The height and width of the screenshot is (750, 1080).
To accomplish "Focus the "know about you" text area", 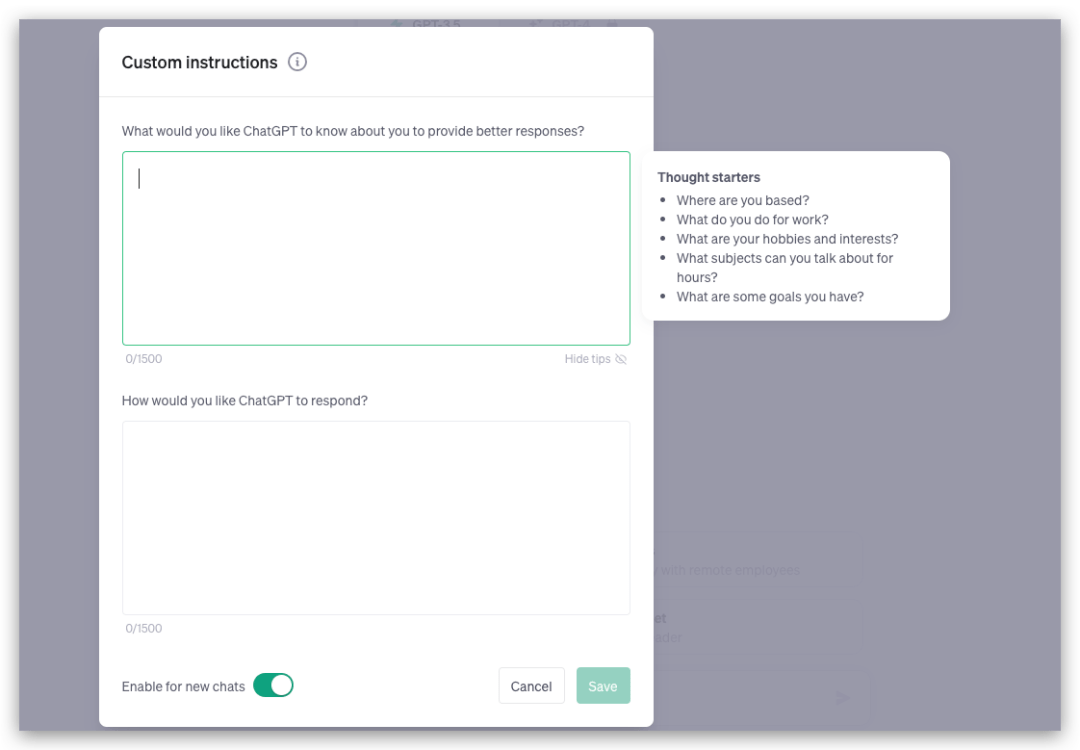I will pos(376,248).
